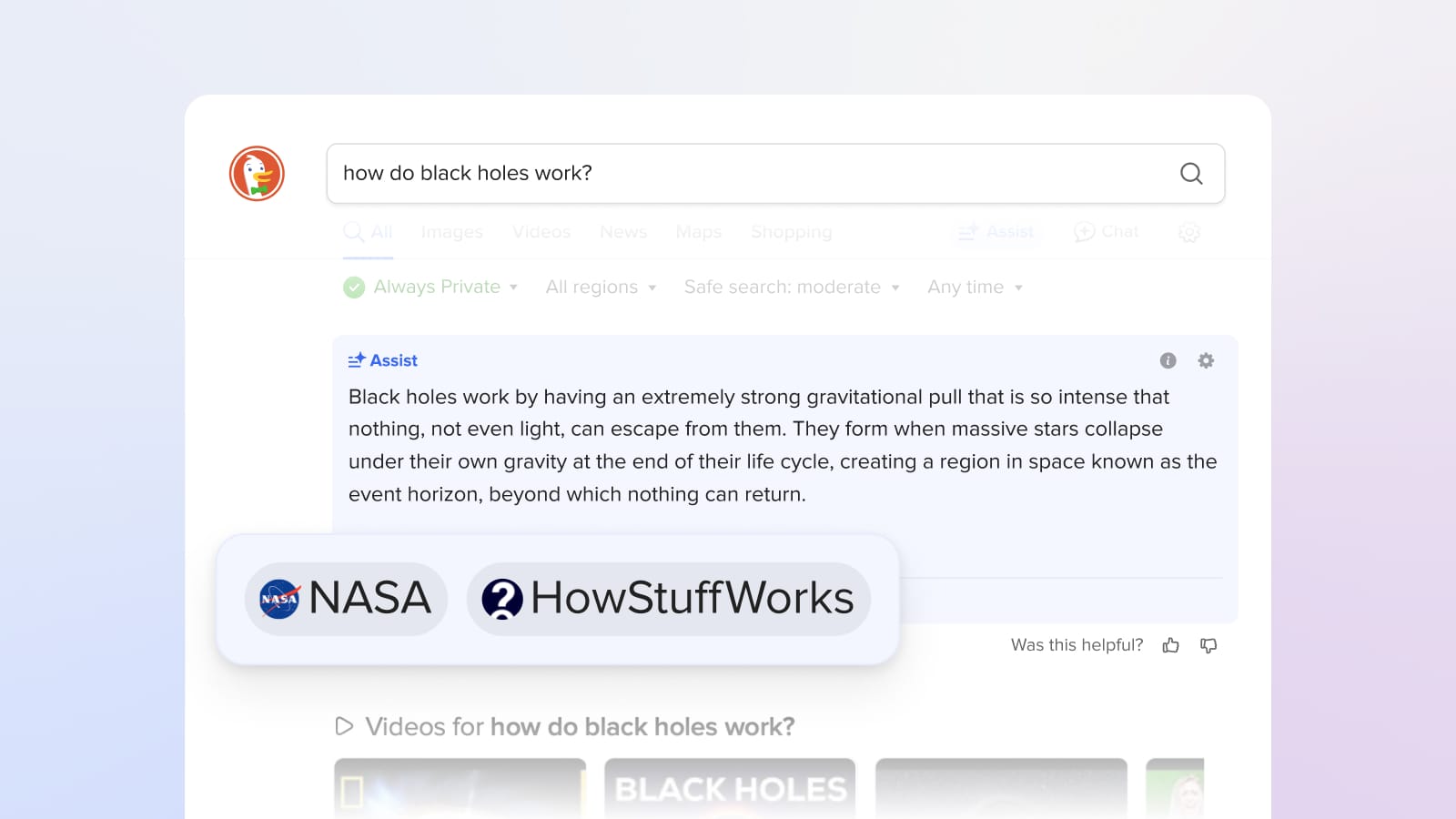The width and height of the screenshot is (1456, 819).
Task: Click the Chat bubble icon
Action: point(1084,232)
